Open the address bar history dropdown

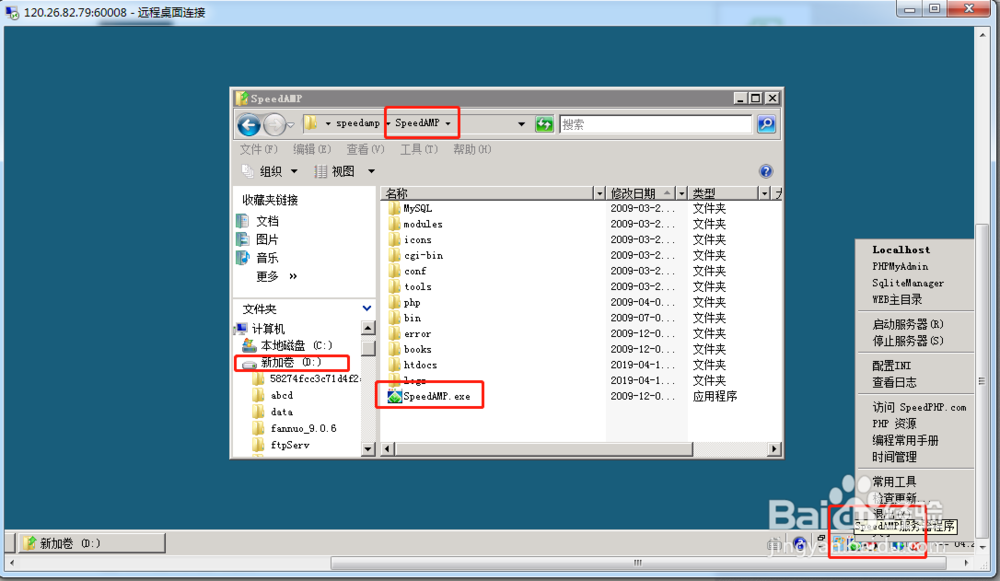point(522,124)
